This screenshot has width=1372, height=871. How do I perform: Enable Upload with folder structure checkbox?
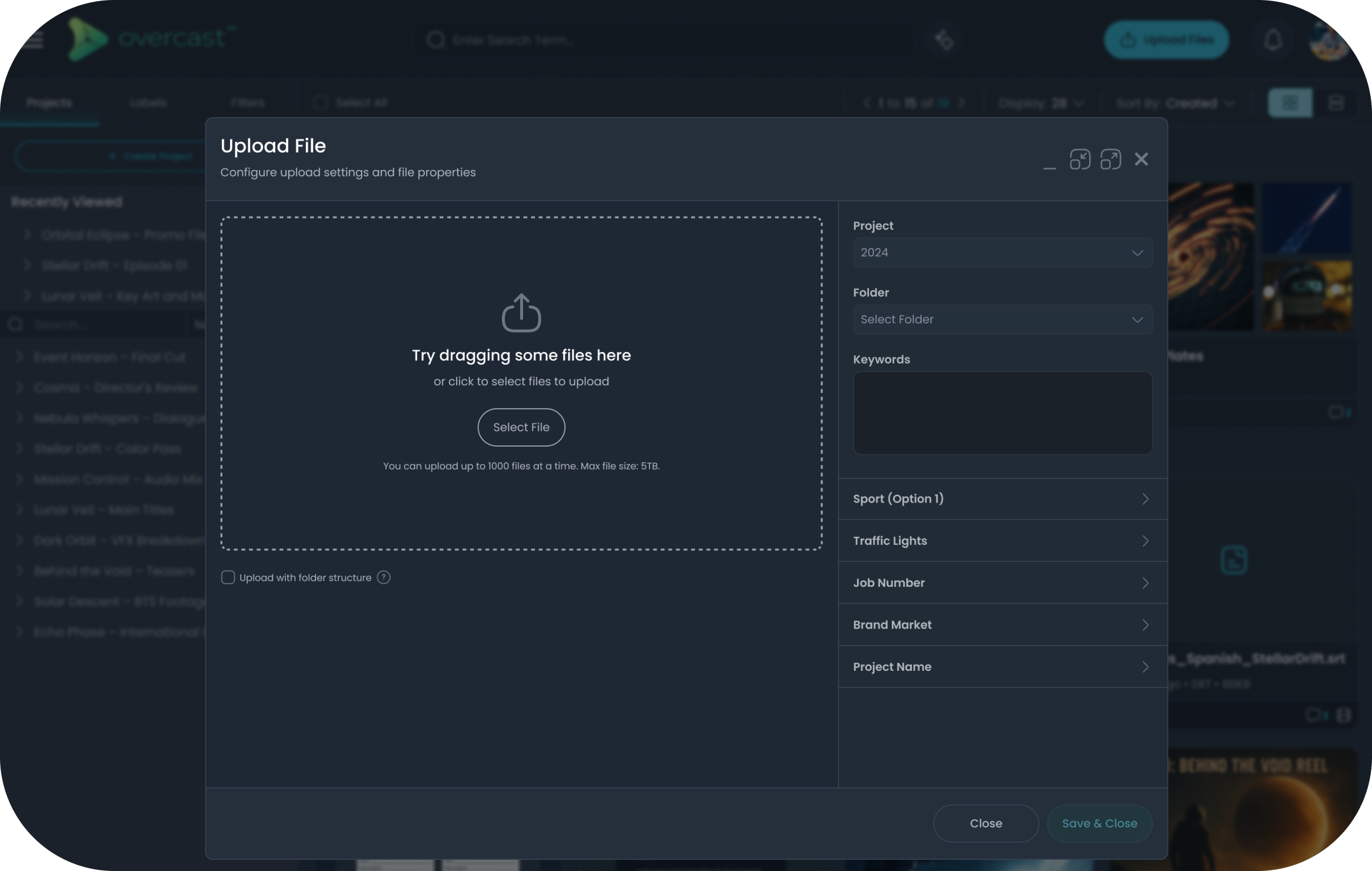tap(228, 577)
